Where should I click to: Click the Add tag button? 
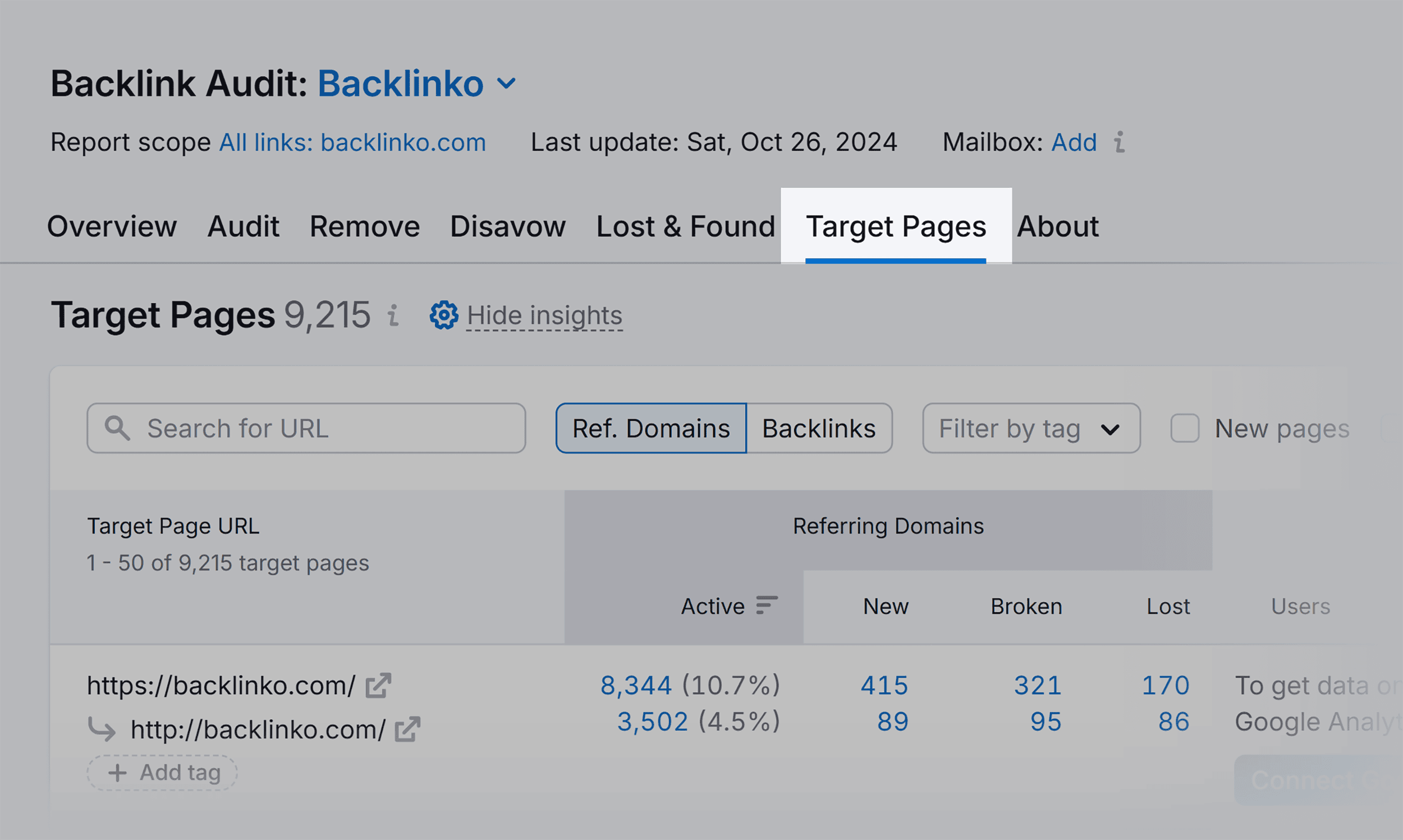pyautogui.click(x=162, y=773)
